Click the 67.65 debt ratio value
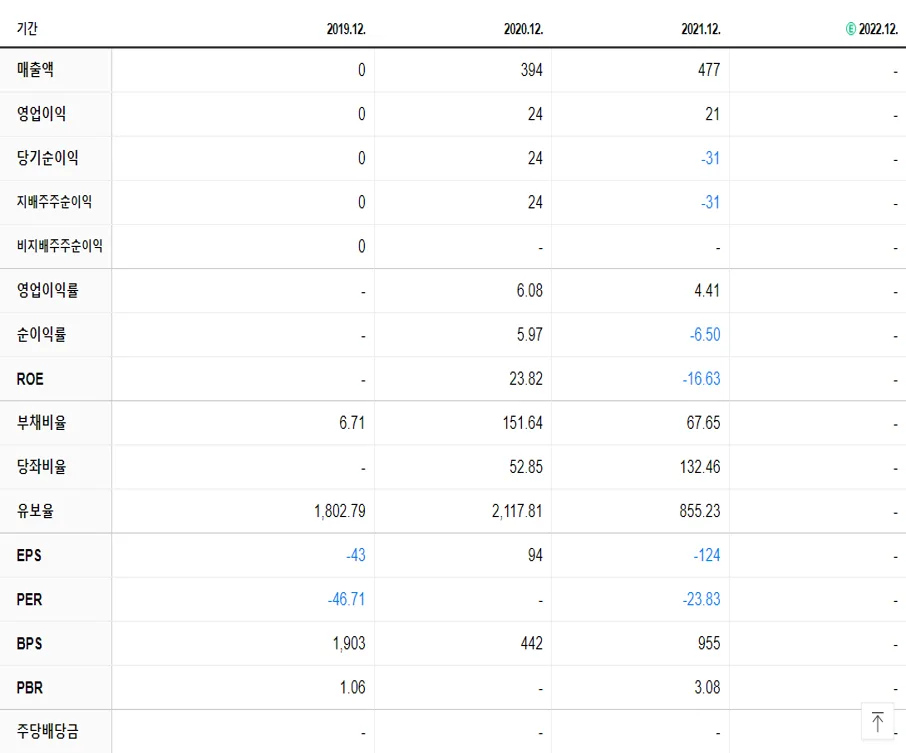 tap(703, 422)
